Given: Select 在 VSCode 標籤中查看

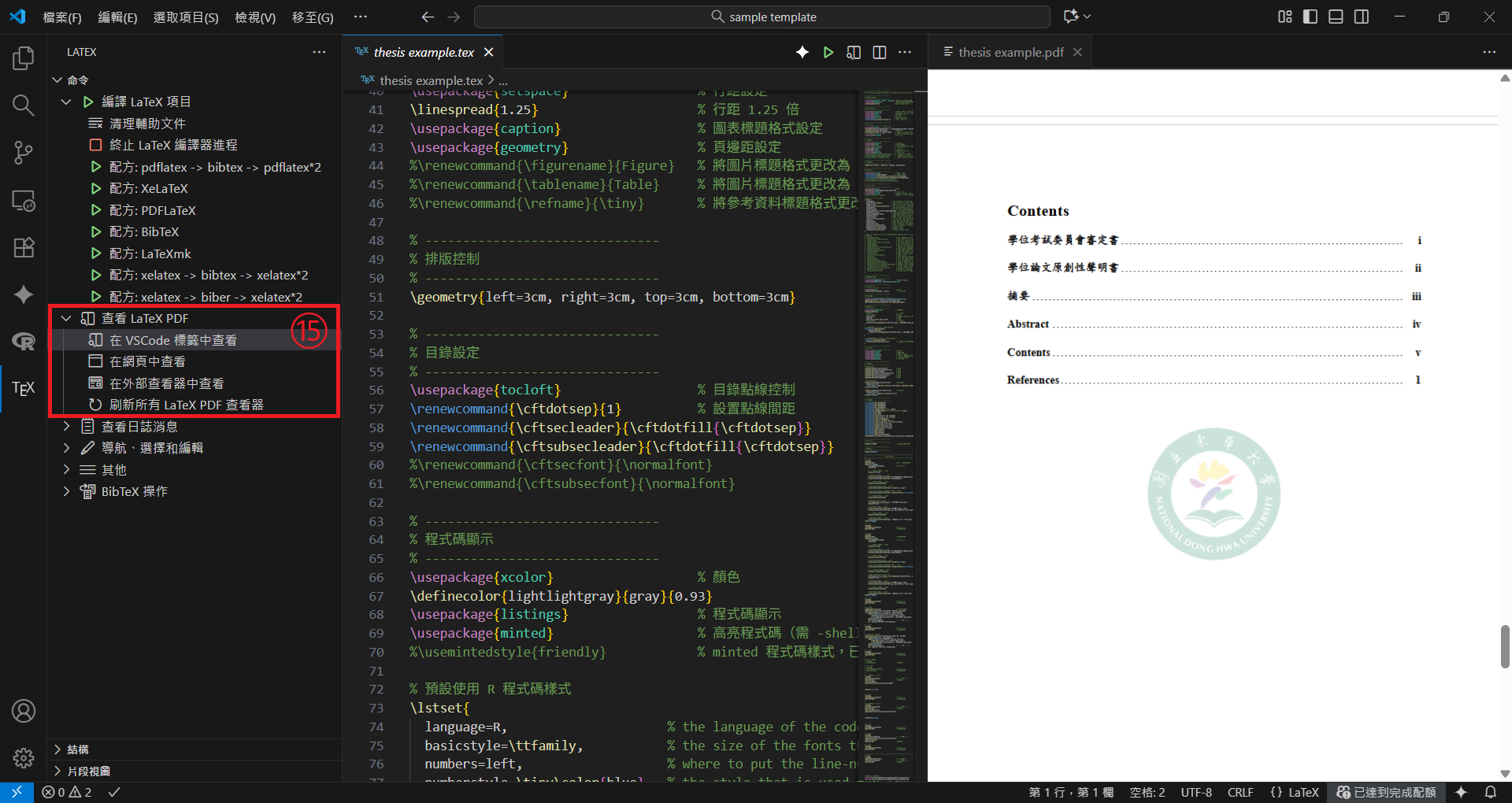Looking at the screenshot, I should tap(195, 340).
